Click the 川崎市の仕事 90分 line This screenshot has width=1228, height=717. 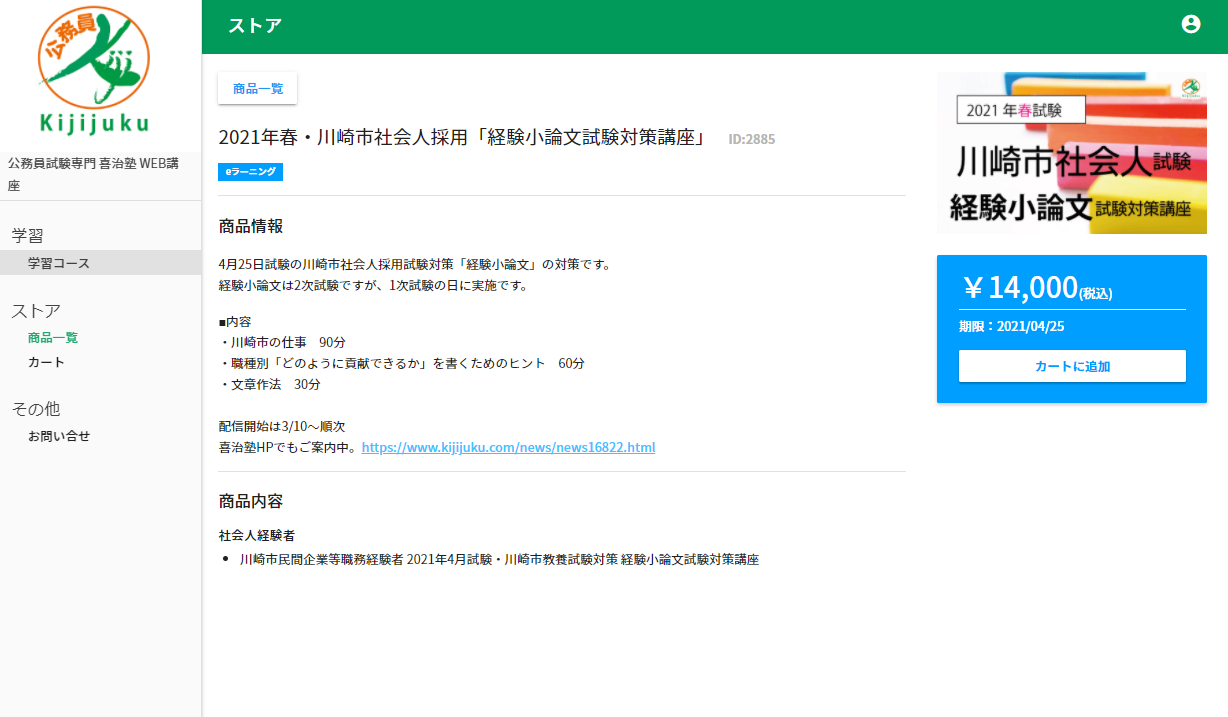282,342
